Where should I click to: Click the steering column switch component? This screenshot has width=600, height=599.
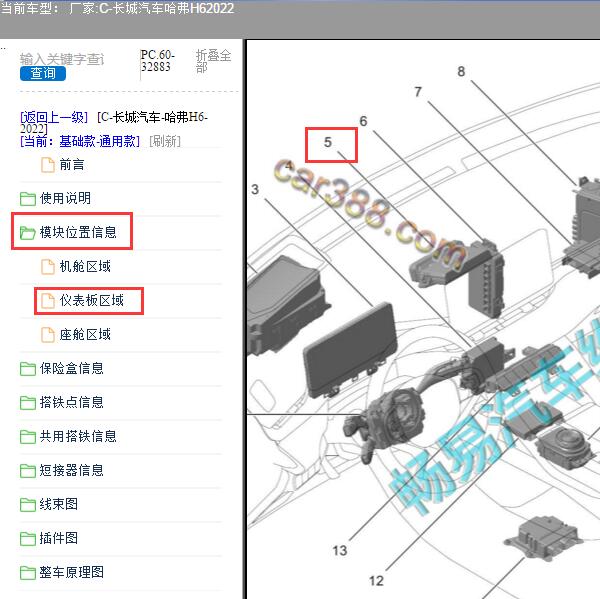pyautogui.click(x=386, y=421)
